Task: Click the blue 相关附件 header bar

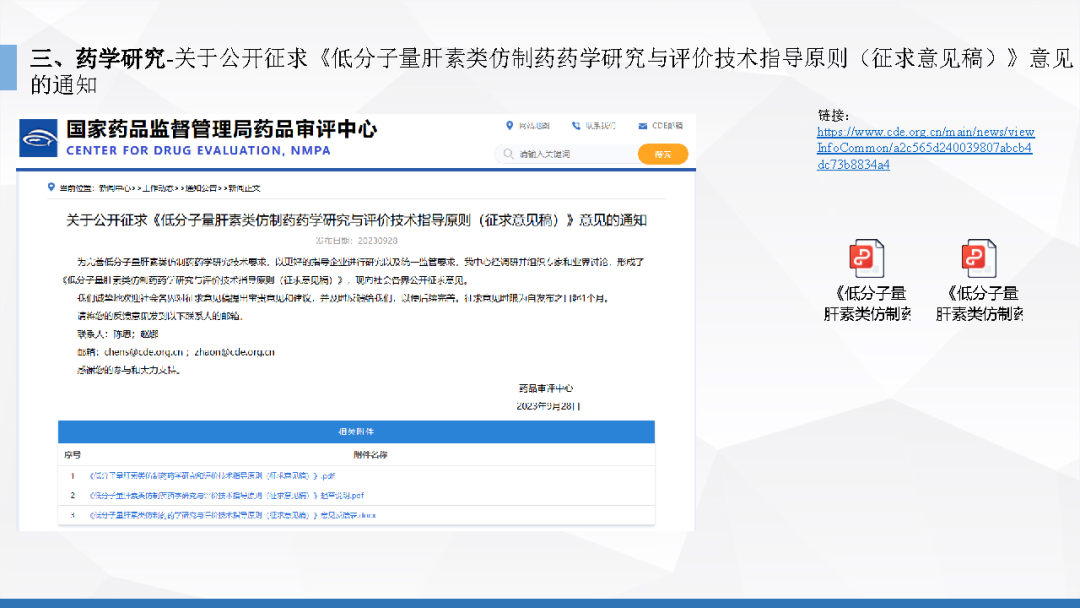Action: click(356, 432)
